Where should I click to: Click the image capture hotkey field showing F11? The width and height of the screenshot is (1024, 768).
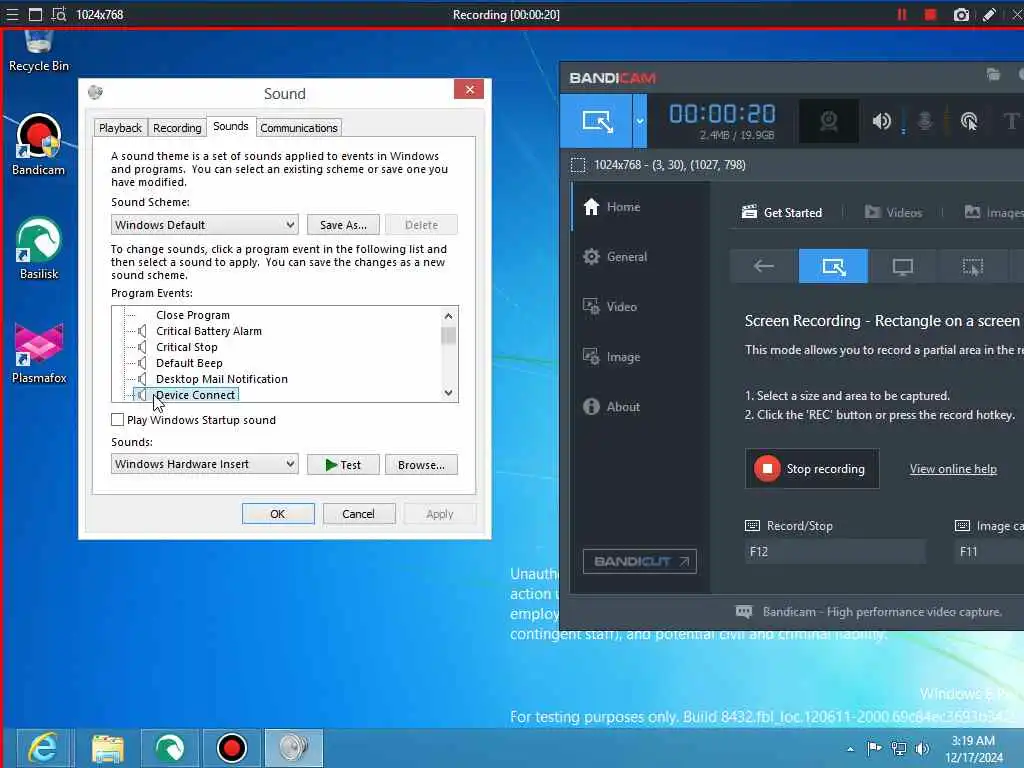[x=989, y=552]
